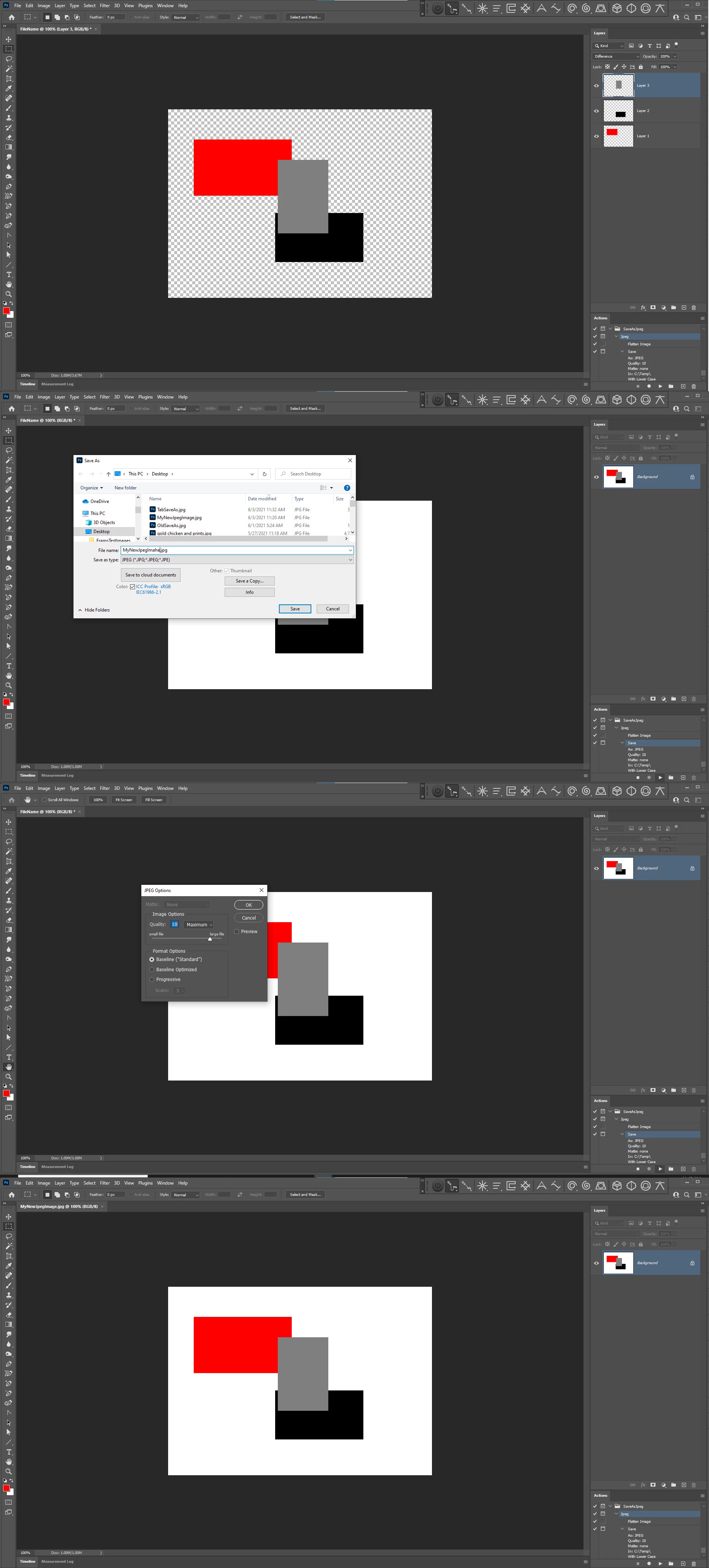This screenshot has width=709, height=1568.
Task: Click Save to cloud documents button
Action: [150, 575]
